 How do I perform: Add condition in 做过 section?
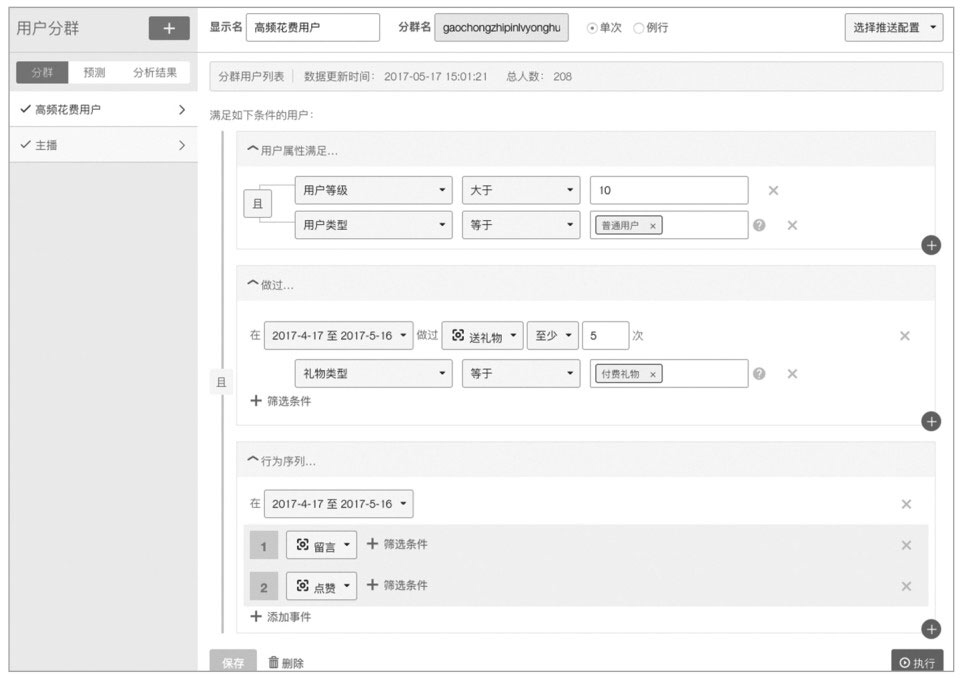click(x=931, y=422)
